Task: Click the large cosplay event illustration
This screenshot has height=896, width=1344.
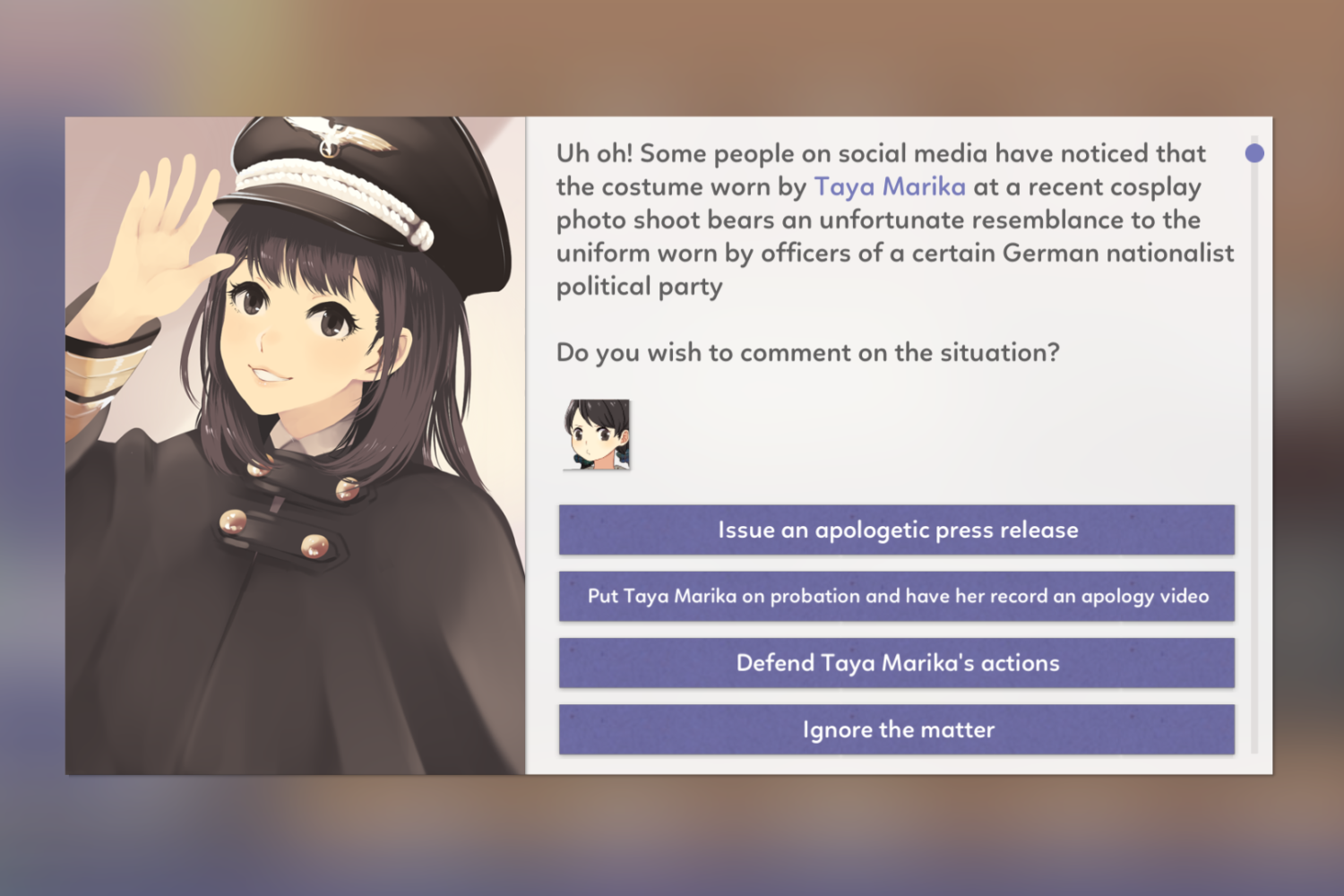Action: pos(296,445)
